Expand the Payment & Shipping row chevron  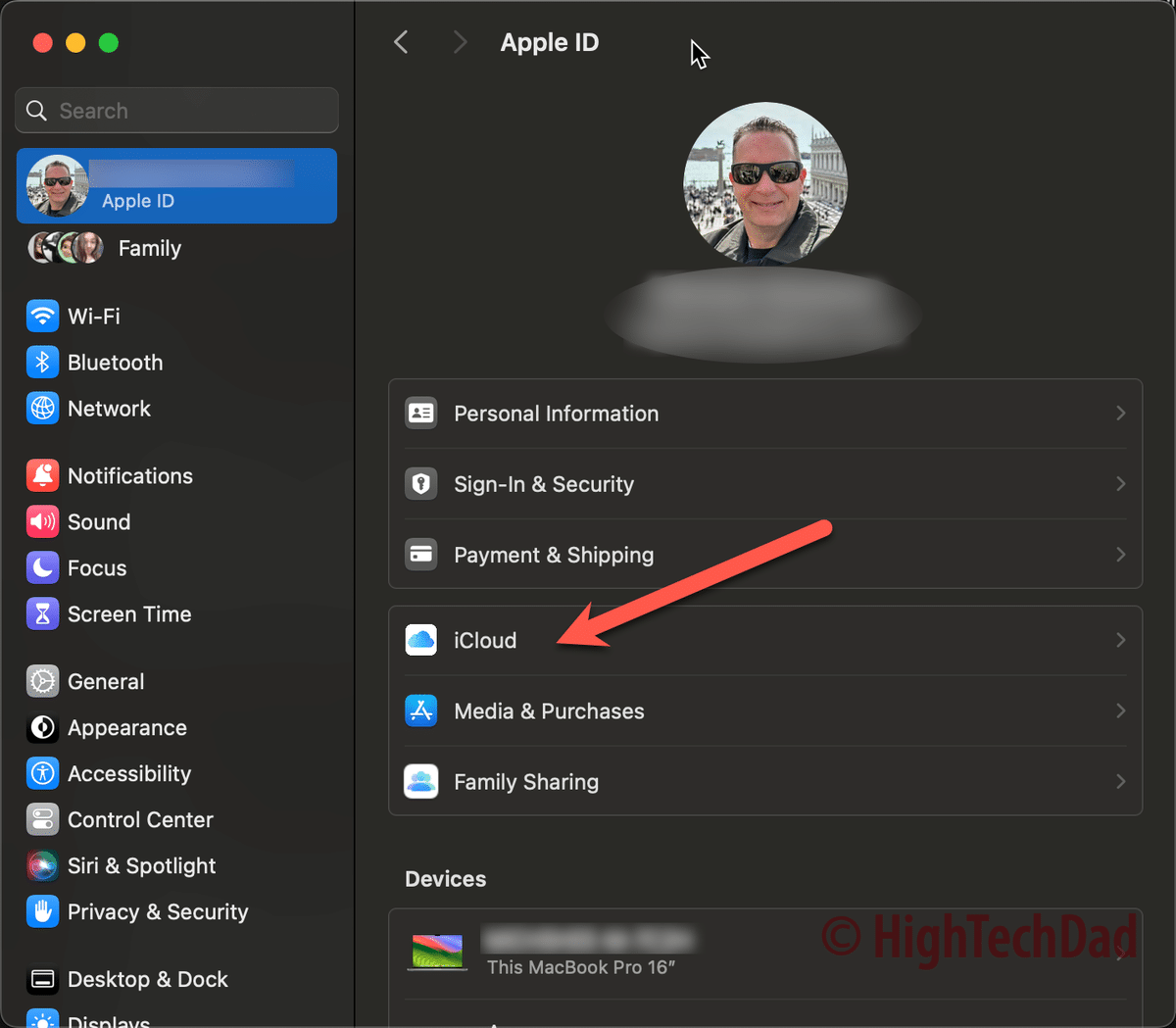(x=1120, y=555)
